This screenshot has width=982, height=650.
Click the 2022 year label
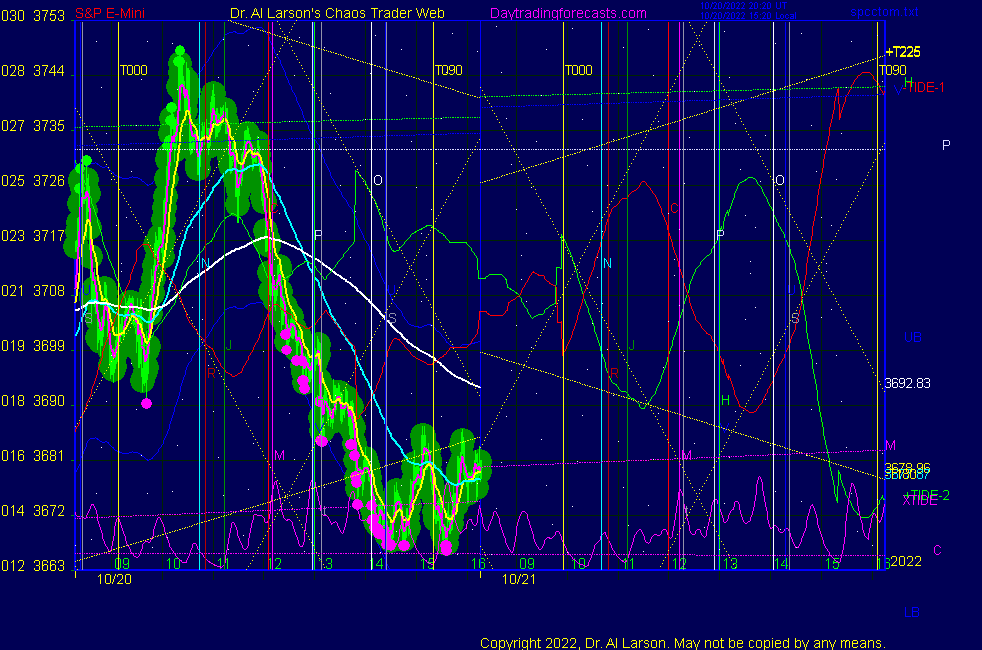[906, 561]
